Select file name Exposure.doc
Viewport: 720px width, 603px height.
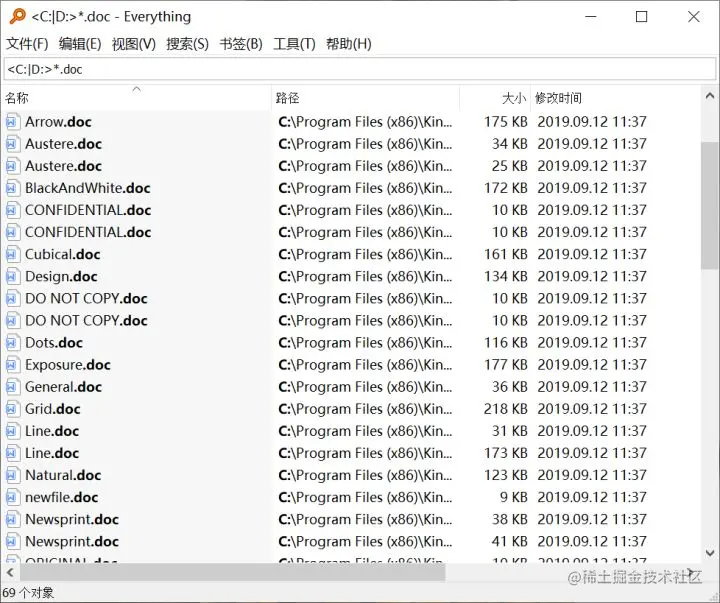(68, 365)
